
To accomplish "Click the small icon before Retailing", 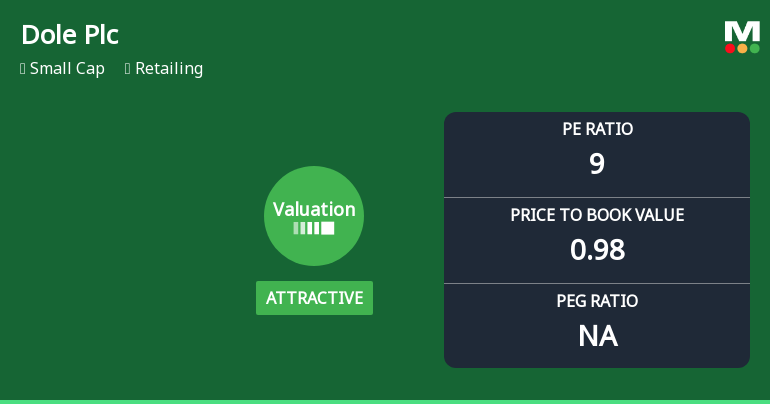I will (x=128, y=69).
